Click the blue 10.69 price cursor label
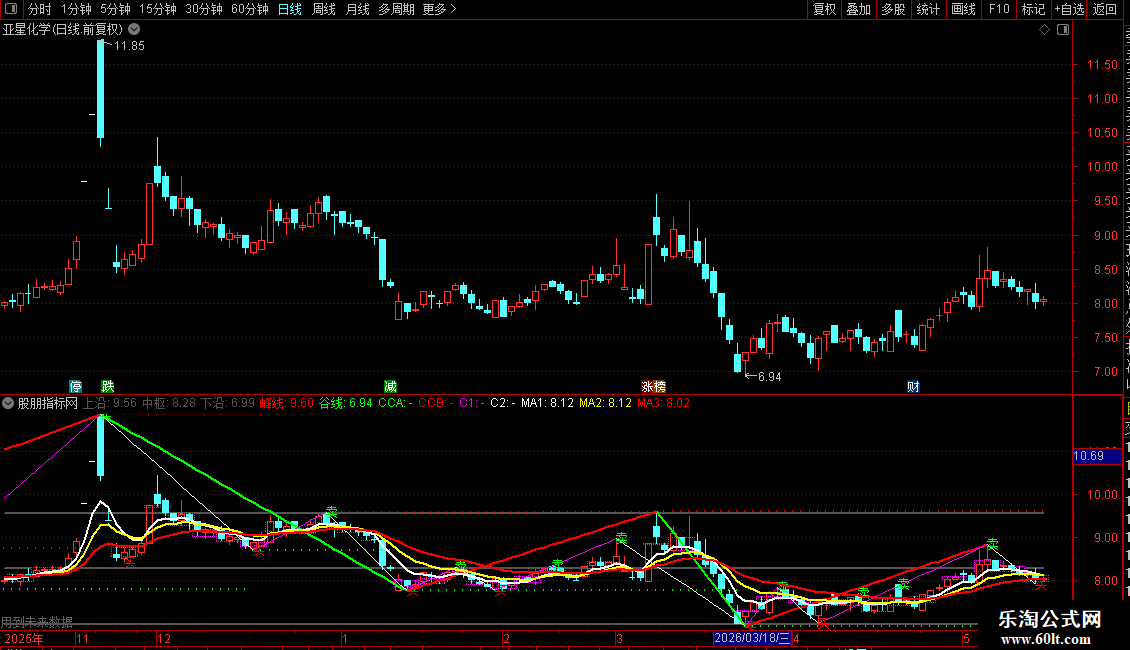 click(x=1097, y=456)
